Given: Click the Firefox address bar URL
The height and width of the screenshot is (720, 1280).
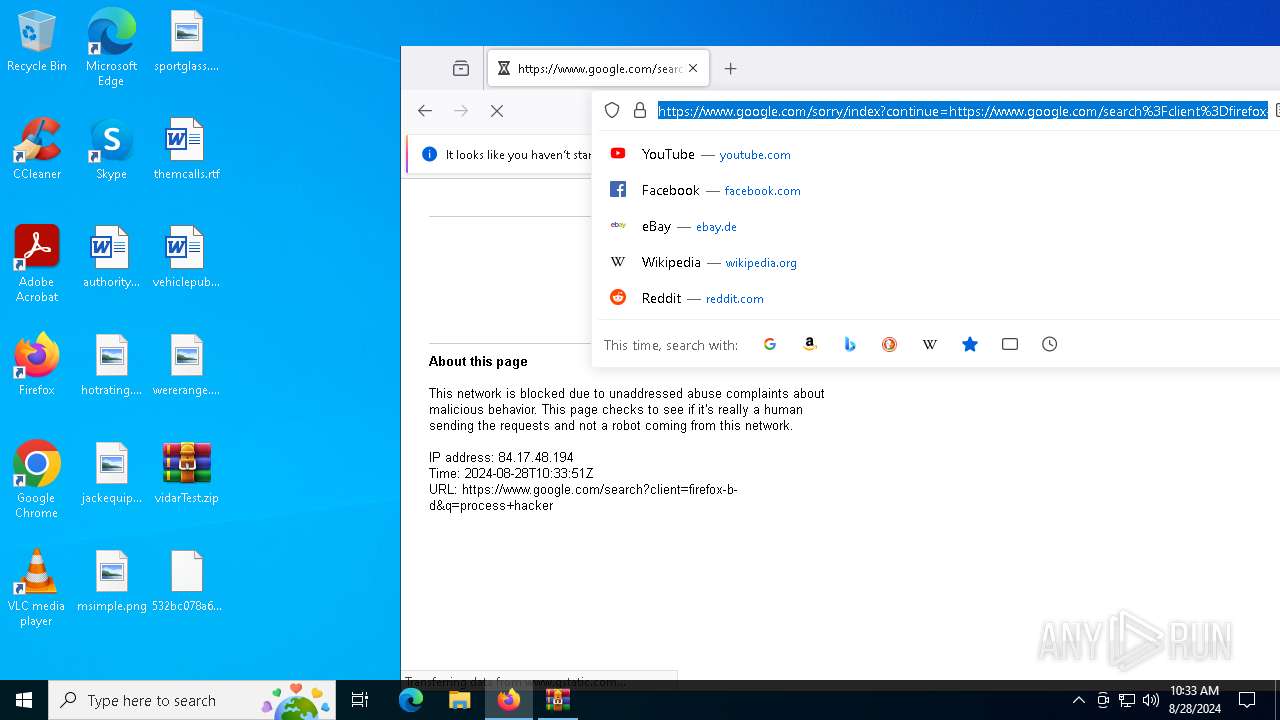Looking at the screenshot, I should point(963,111).
